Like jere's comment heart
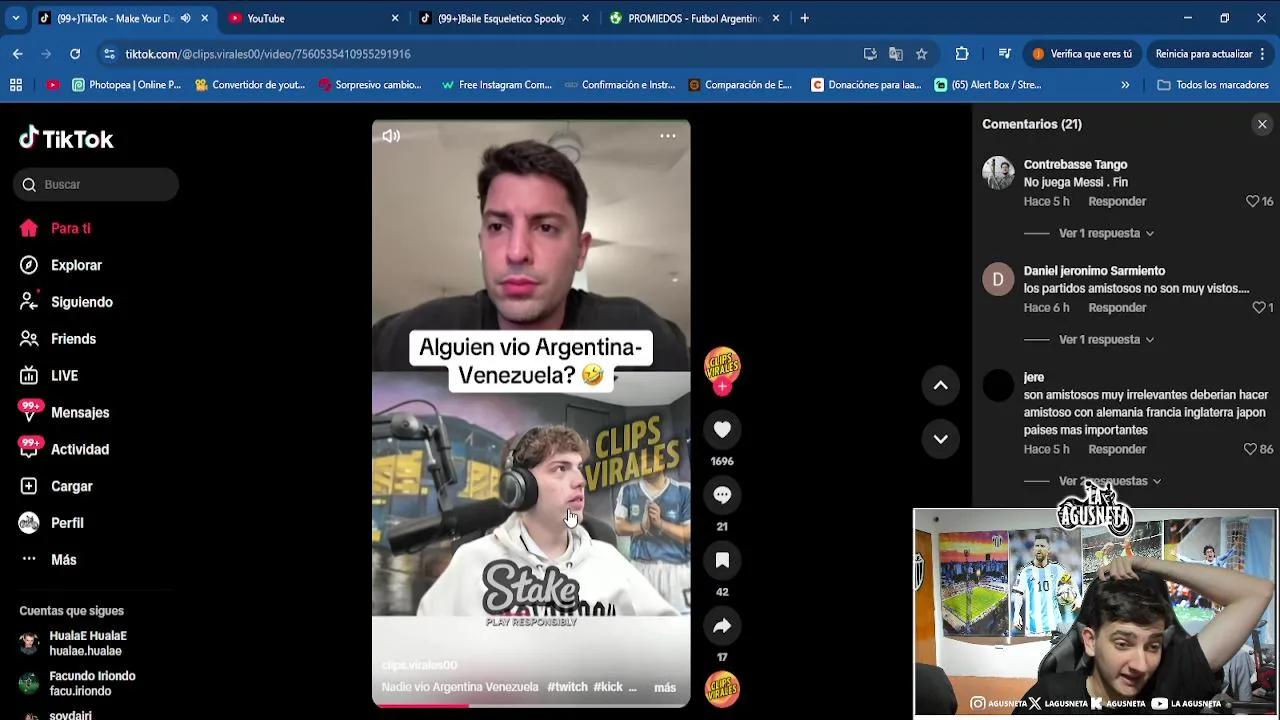Image resolution: width=1280 pixels, height=720 pixels. [x=1250, y=449]
